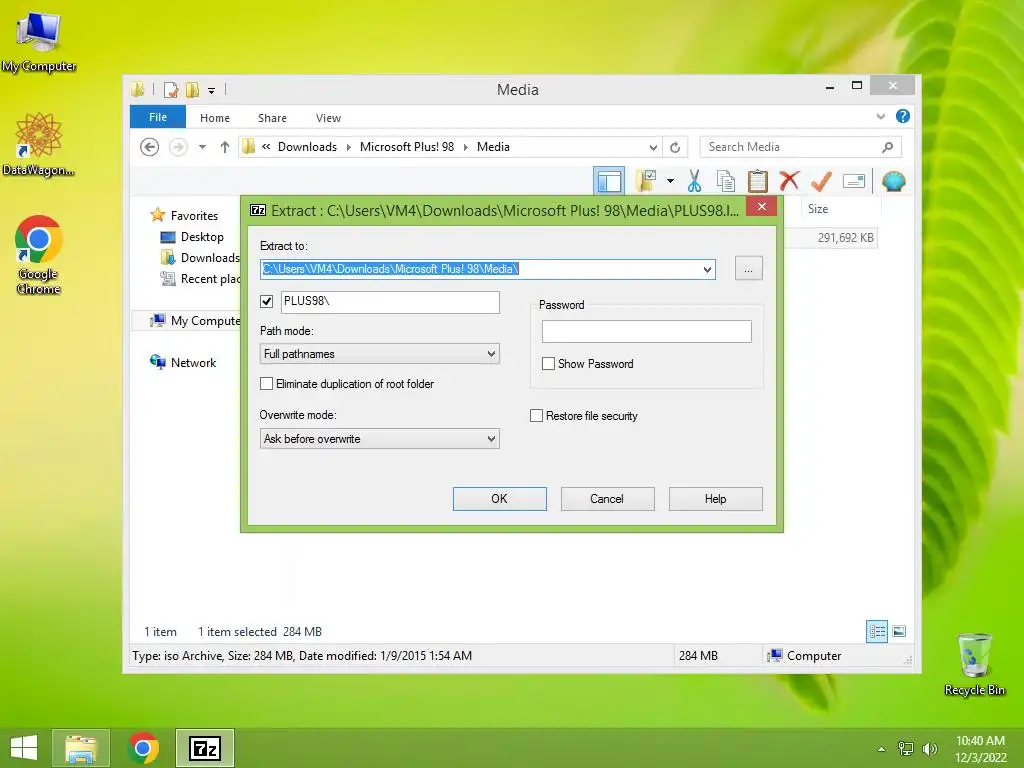
Task: Switch to large thumbnails view icon
Action: click(899, 631)
